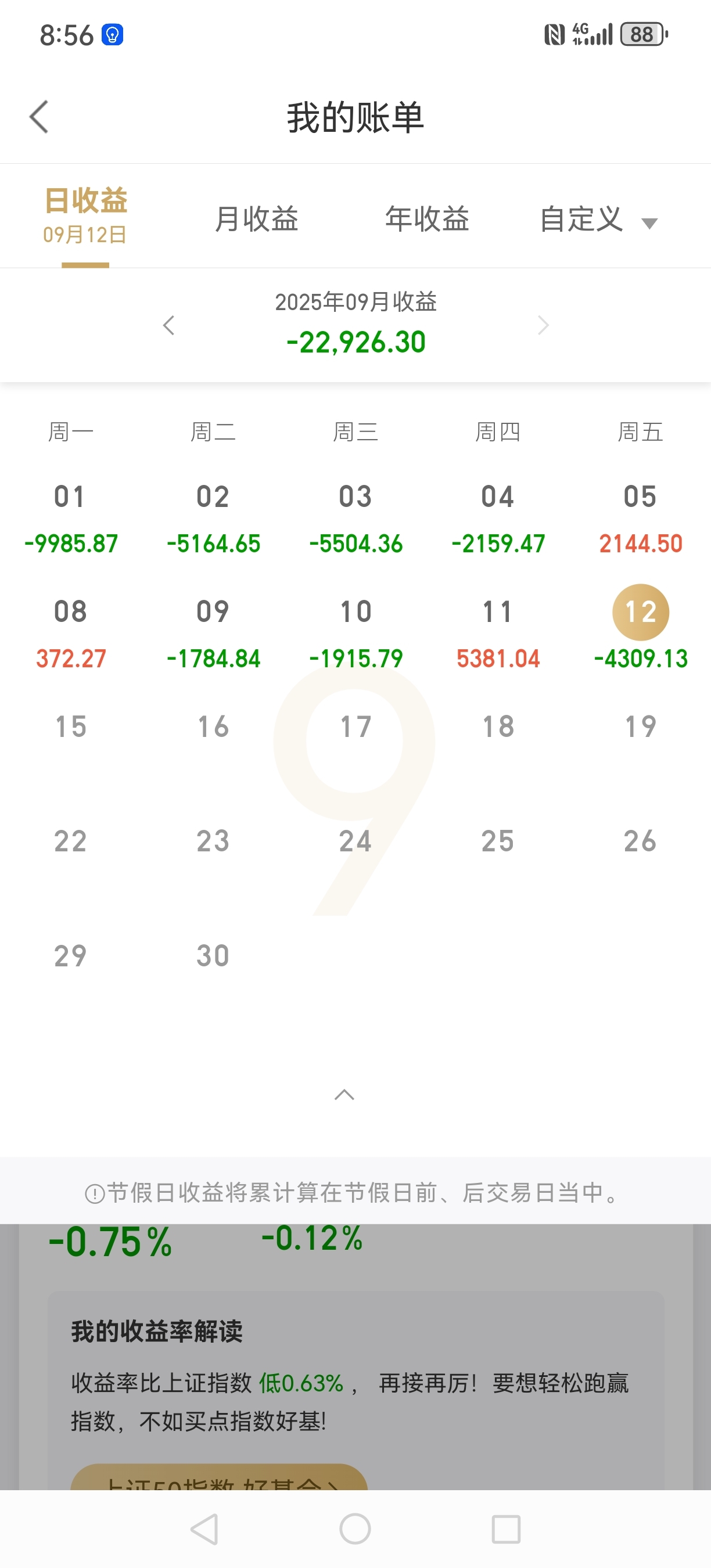This screenshot has width=711, height=1568.
Task: Tap the back arrow in header
Action: pyautogui.click(x=39, y=117)
